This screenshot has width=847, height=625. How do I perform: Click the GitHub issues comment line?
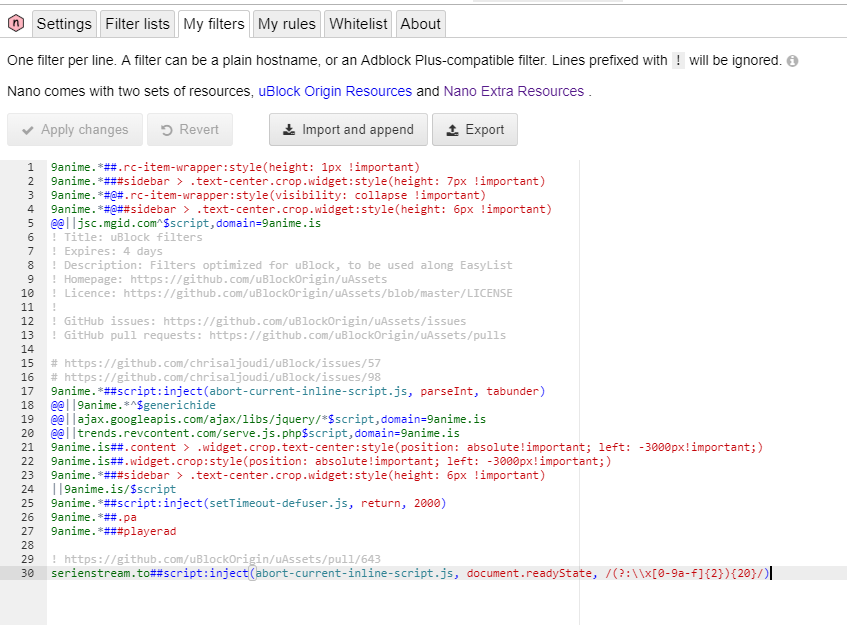click(x=258, y=321)
